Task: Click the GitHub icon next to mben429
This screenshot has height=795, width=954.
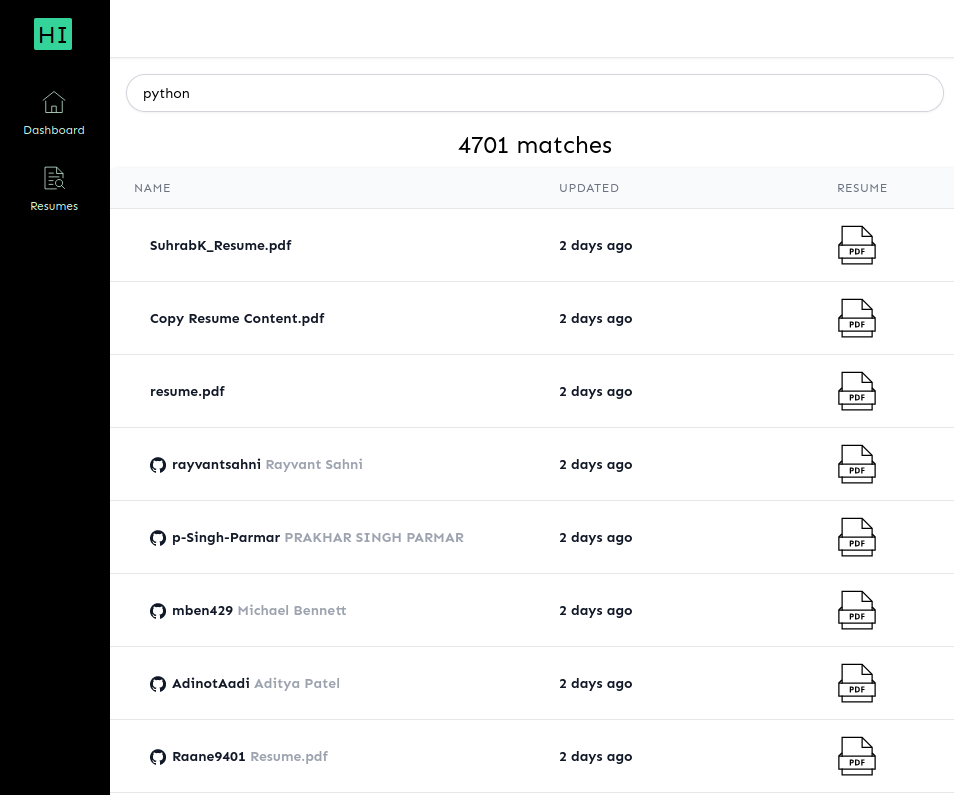Action: (158, 611)
